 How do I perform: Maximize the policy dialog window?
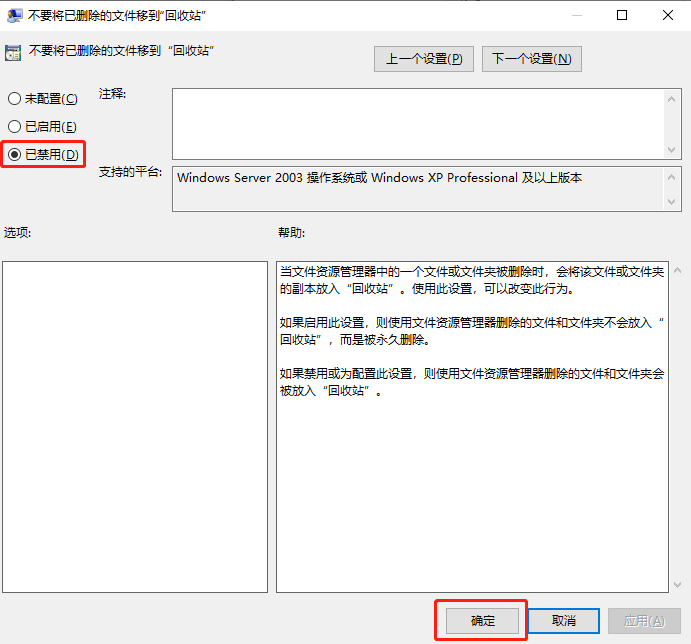tap(622, 15)
